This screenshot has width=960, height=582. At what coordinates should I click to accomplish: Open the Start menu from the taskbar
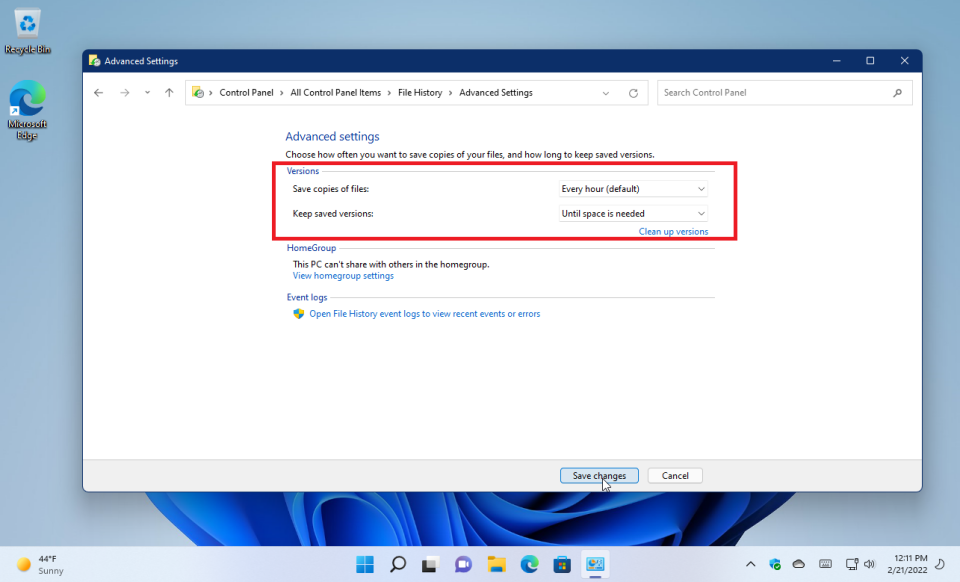pos(364,564)
